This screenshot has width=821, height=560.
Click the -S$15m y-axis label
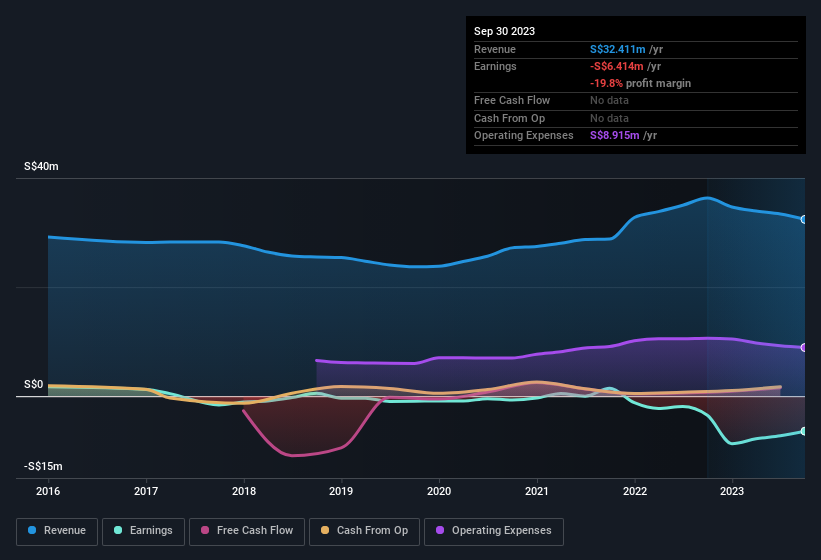point(43,466)
